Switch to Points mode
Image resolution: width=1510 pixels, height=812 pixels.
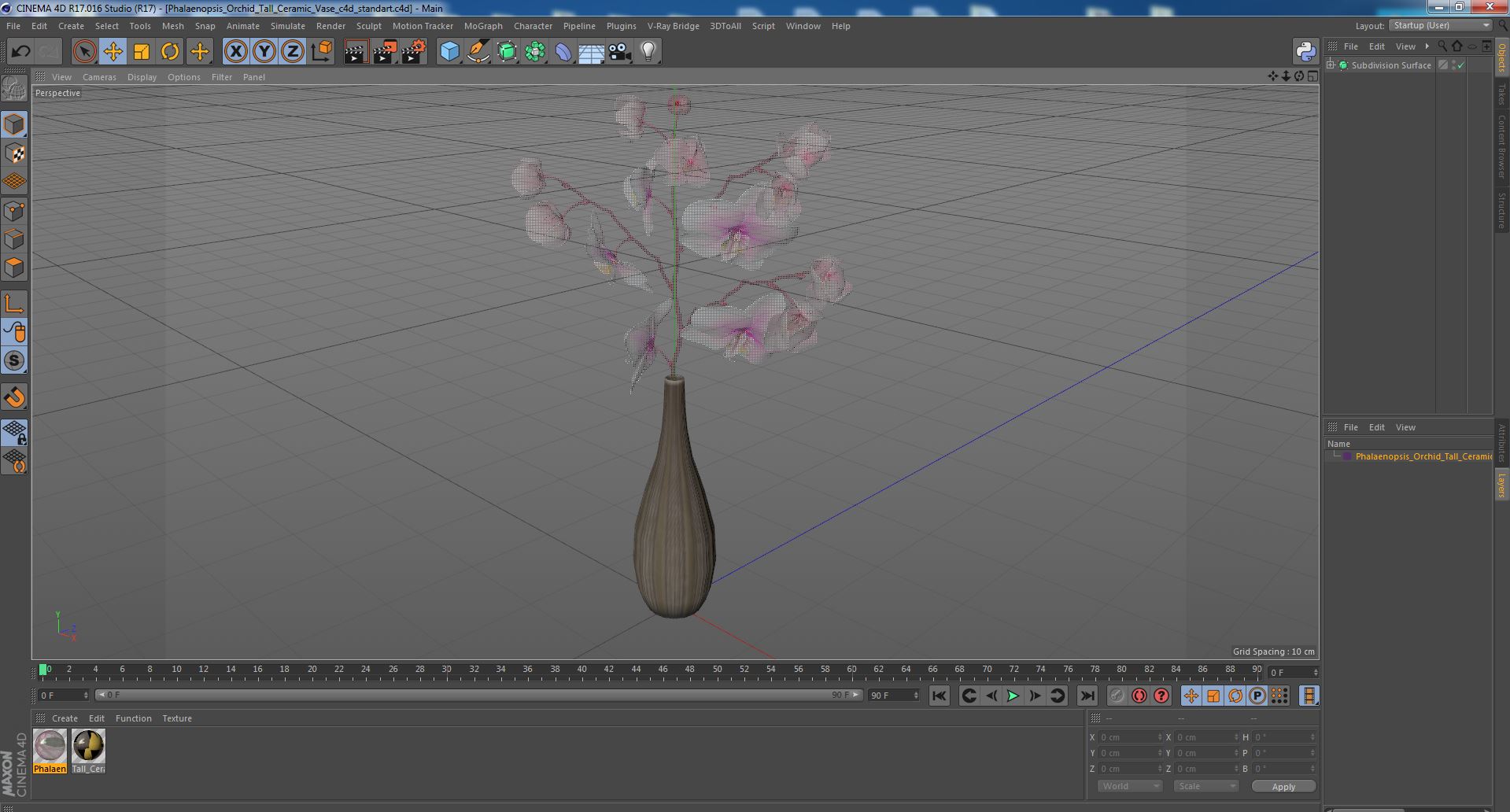pos(14,211)
